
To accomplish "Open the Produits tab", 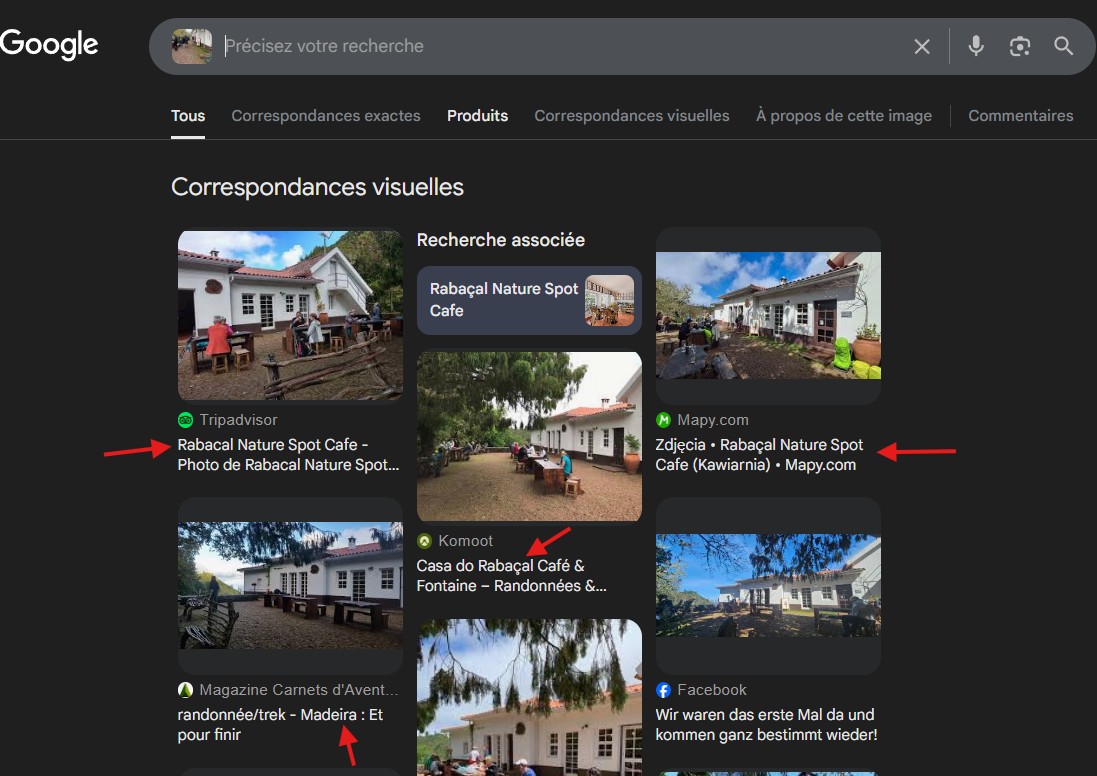I will [x=477, y=116].
